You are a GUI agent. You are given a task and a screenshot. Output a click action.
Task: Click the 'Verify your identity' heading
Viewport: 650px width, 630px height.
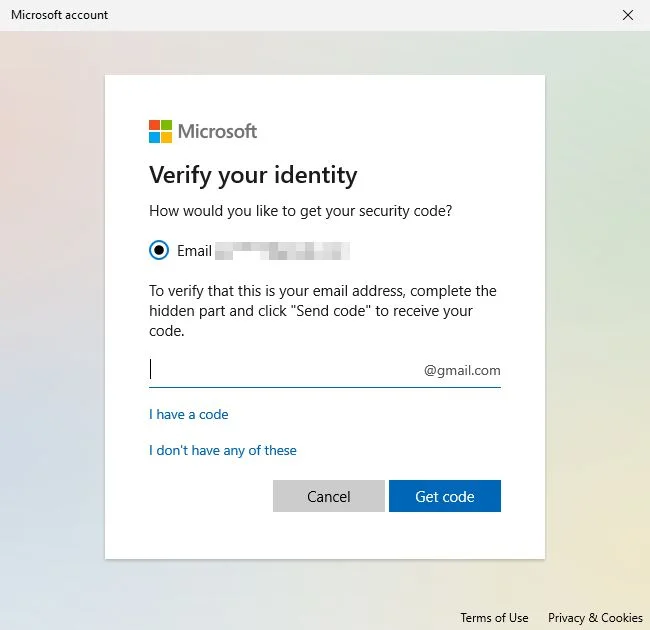click(253, 176)
